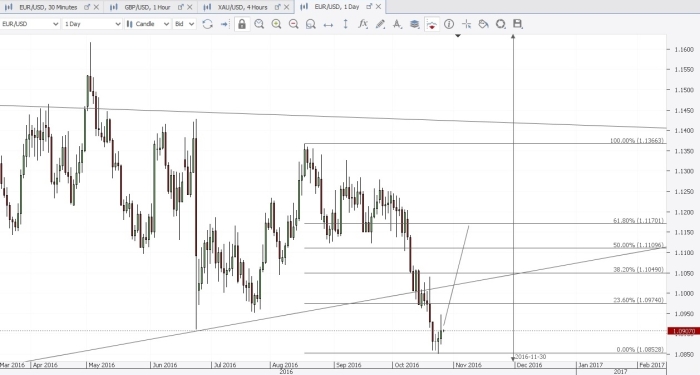This screenshot has height=375, width=700.
Task: Save the chart with the floppy disk icon
Action: click(x=517, y=24)
